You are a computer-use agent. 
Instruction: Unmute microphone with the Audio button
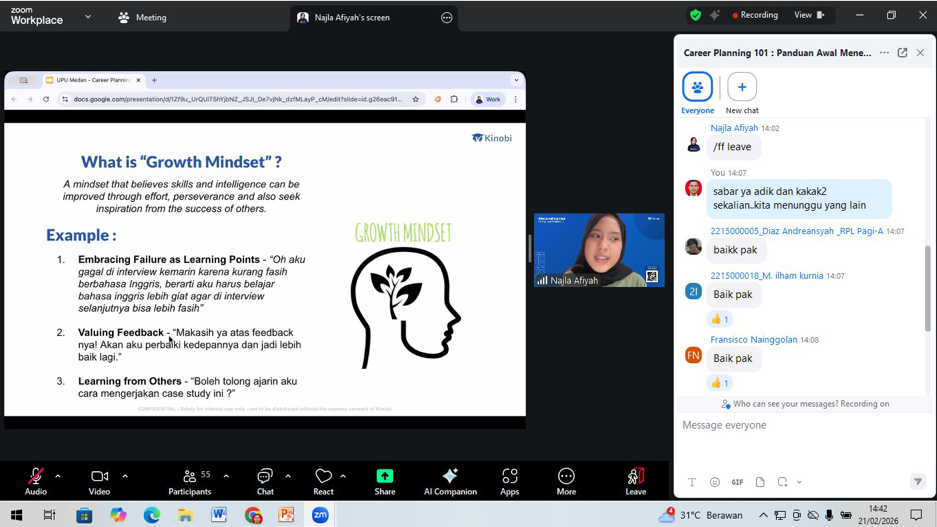[36, 481]
